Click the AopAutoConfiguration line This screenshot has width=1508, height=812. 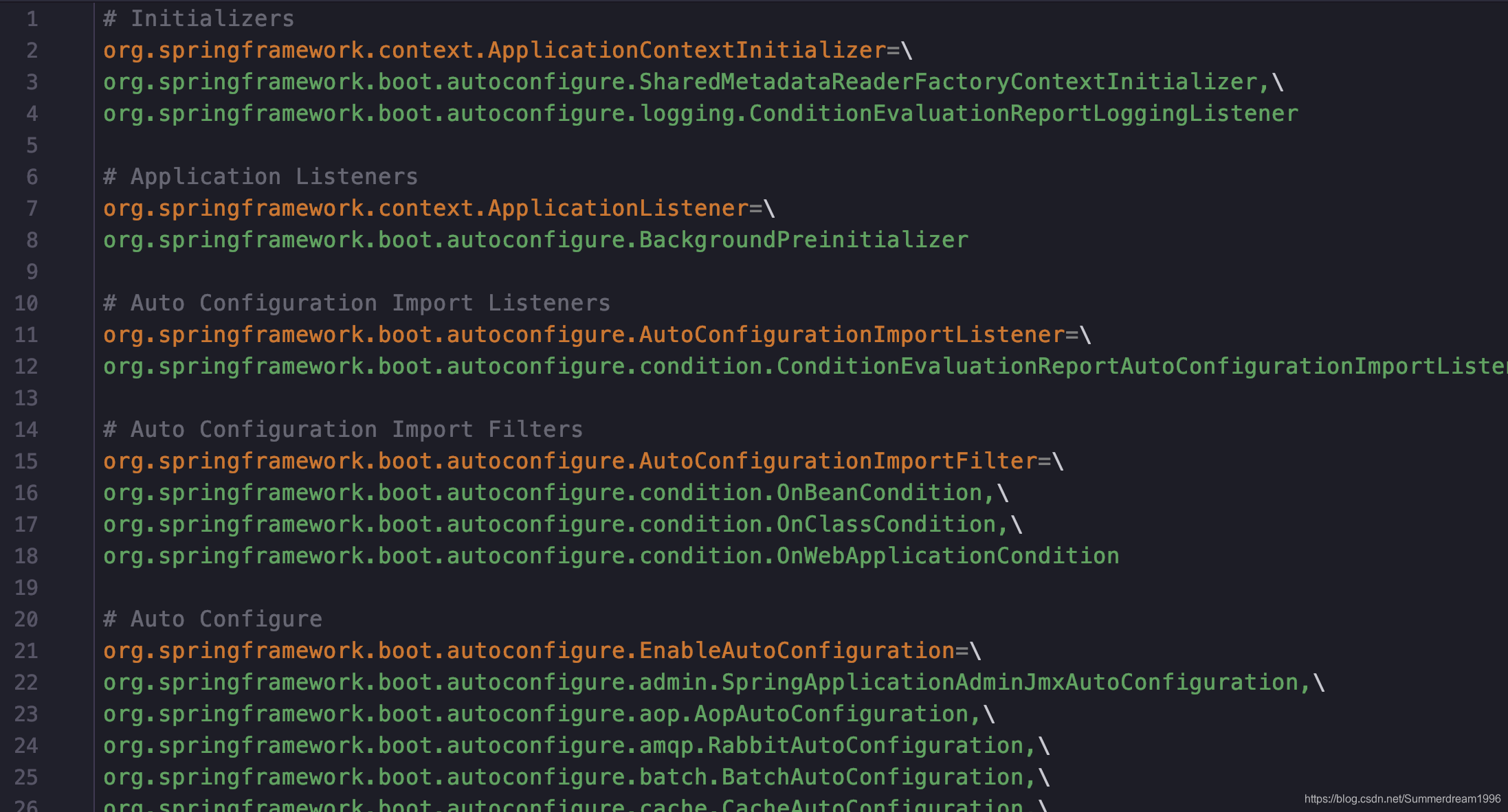tap(548, 714)
